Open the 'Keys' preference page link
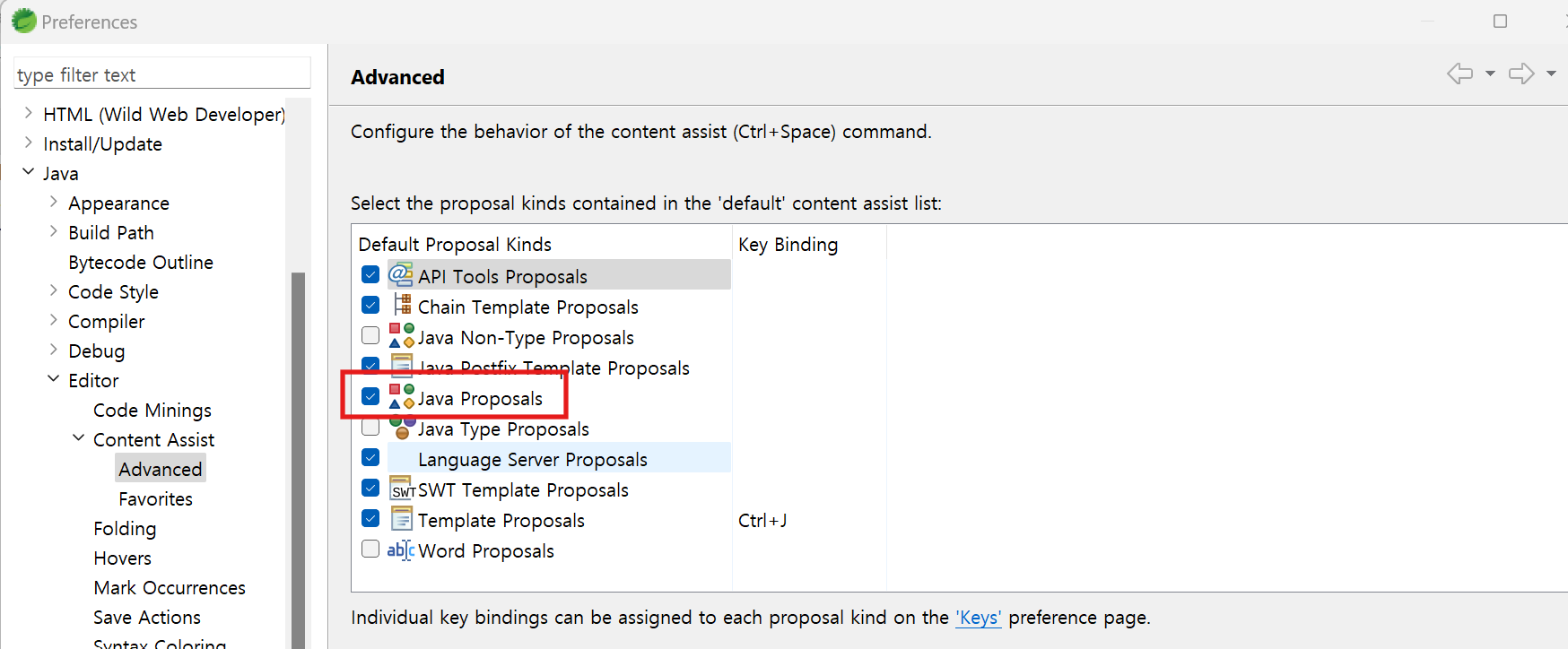The height and width of the screenshot is (649, 1568). tap(978, 618)
